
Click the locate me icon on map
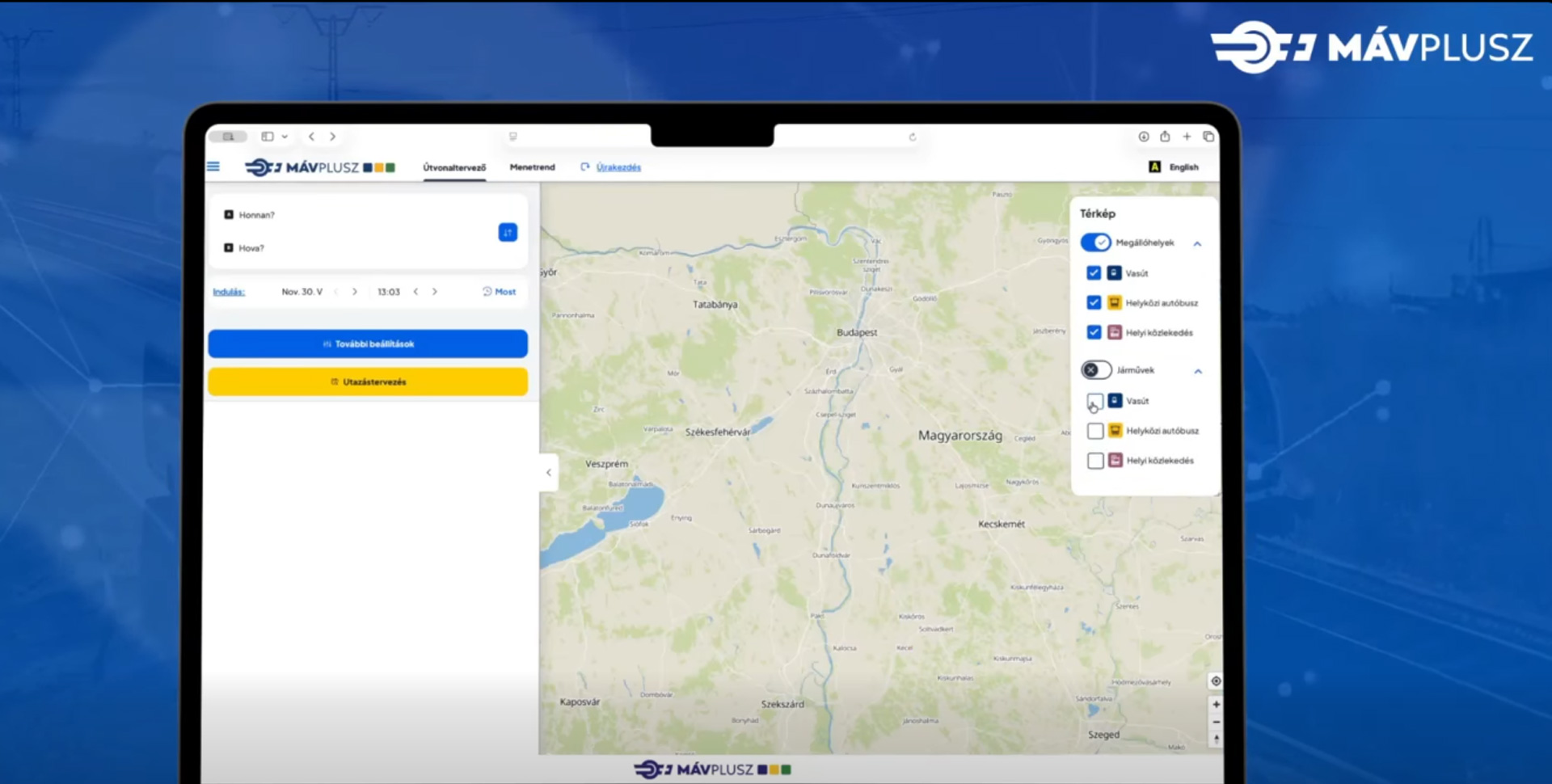1216,681
